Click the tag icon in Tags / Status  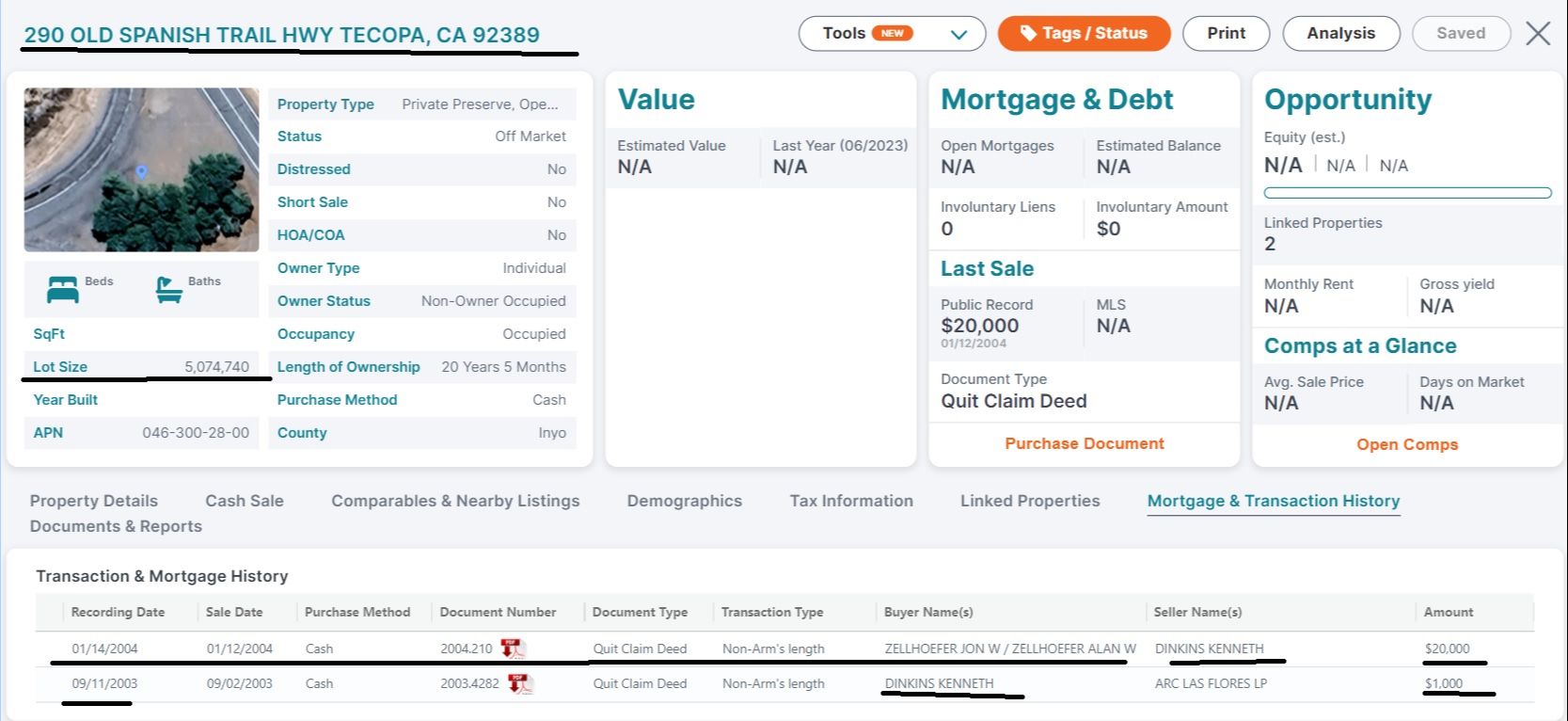click(x=1028, y=33)
